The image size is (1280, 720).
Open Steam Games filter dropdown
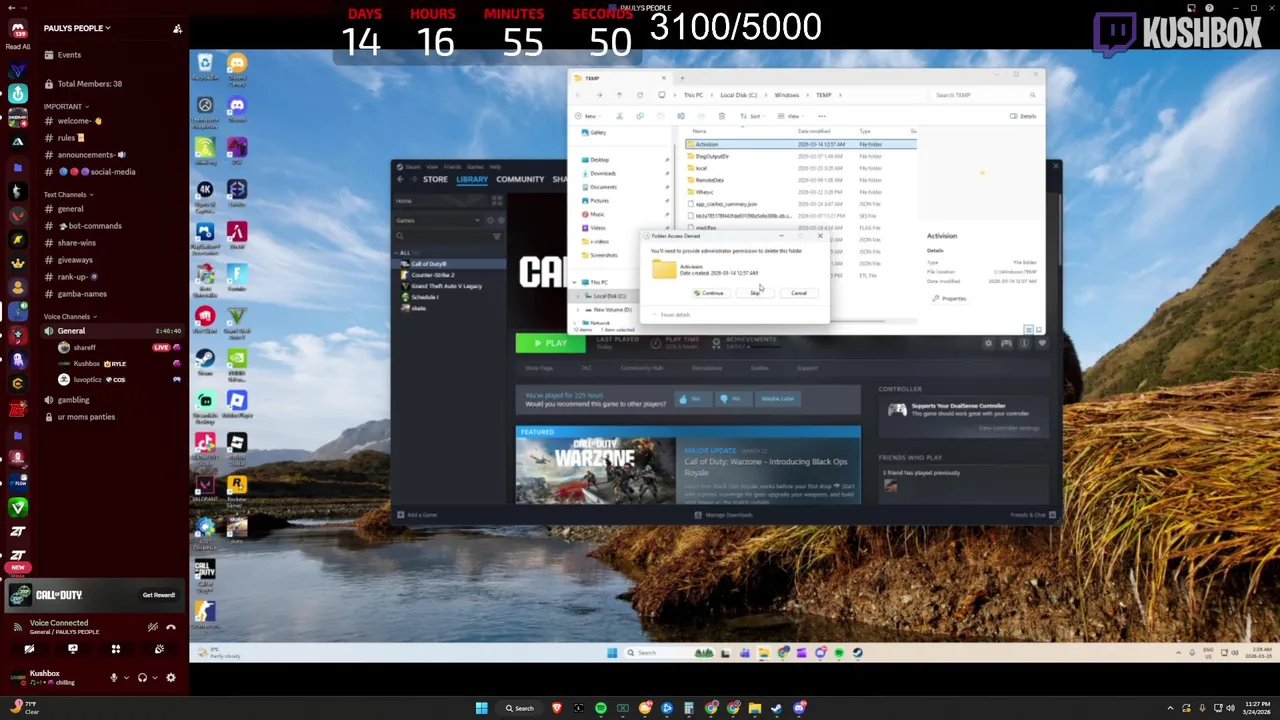[x=438, y=220]
